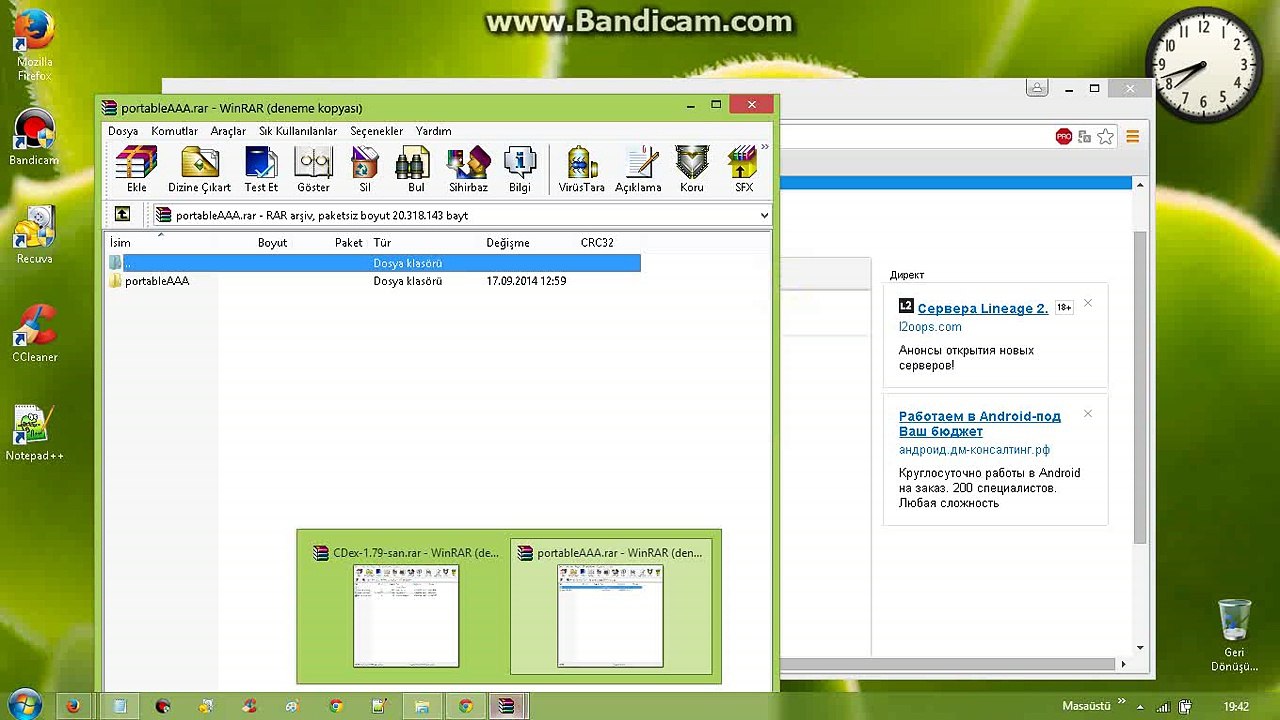The width and height of the screenshot is (1280, 720).
Task: Click the Göster (View) toolbar icon
Action: pyautogui.click(x=313, y=169)
